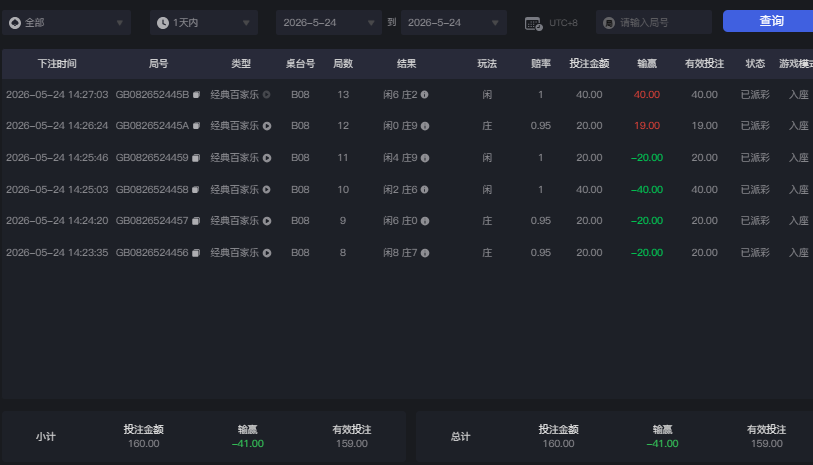Screen dimensions: 813x465
Task: Select bet time 2026-05-24 14:24:20
Action: (57, 221)
